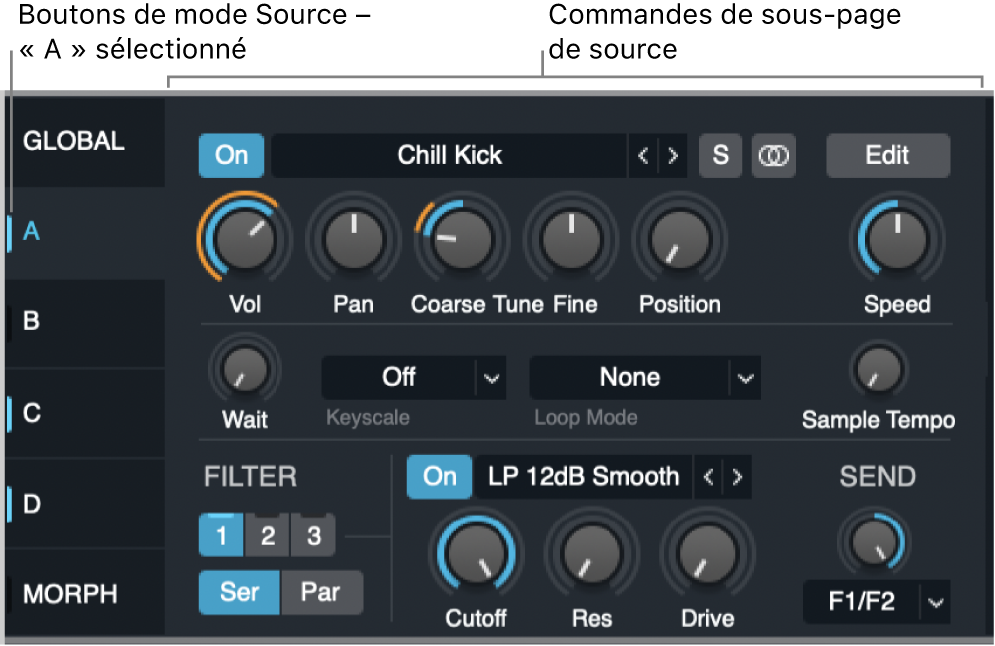Select source D tab
The image size is (995, 646).
click(x=86, y=504)
